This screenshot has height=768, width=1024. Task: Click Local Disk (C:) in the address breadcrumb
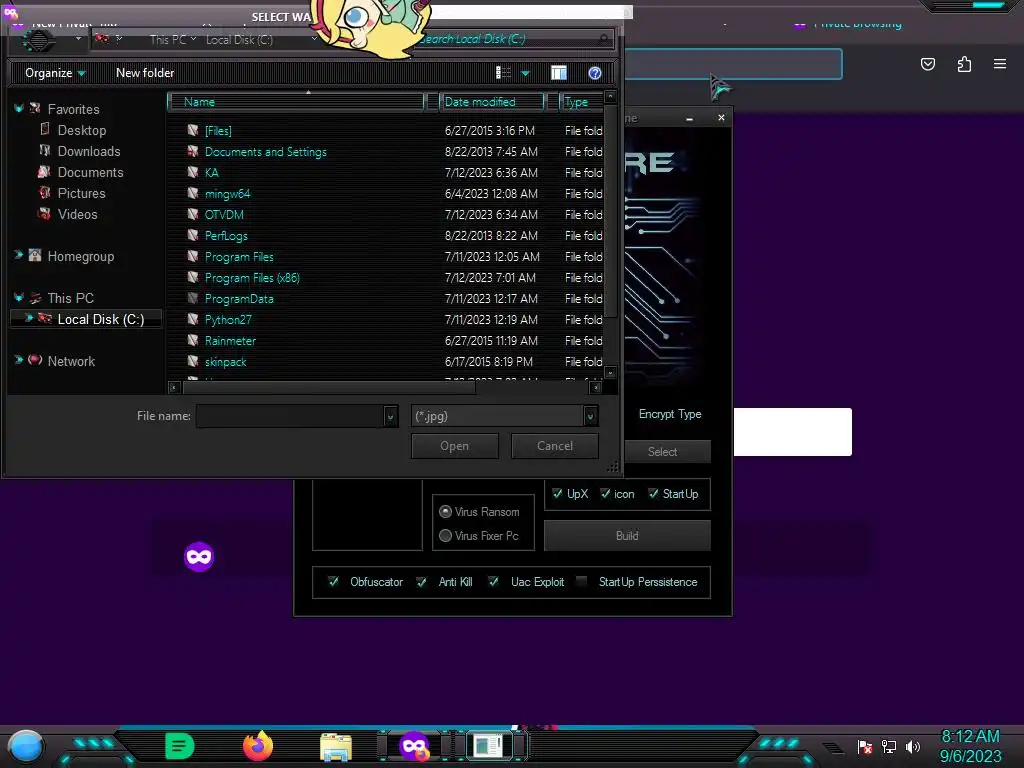(239, 40)
